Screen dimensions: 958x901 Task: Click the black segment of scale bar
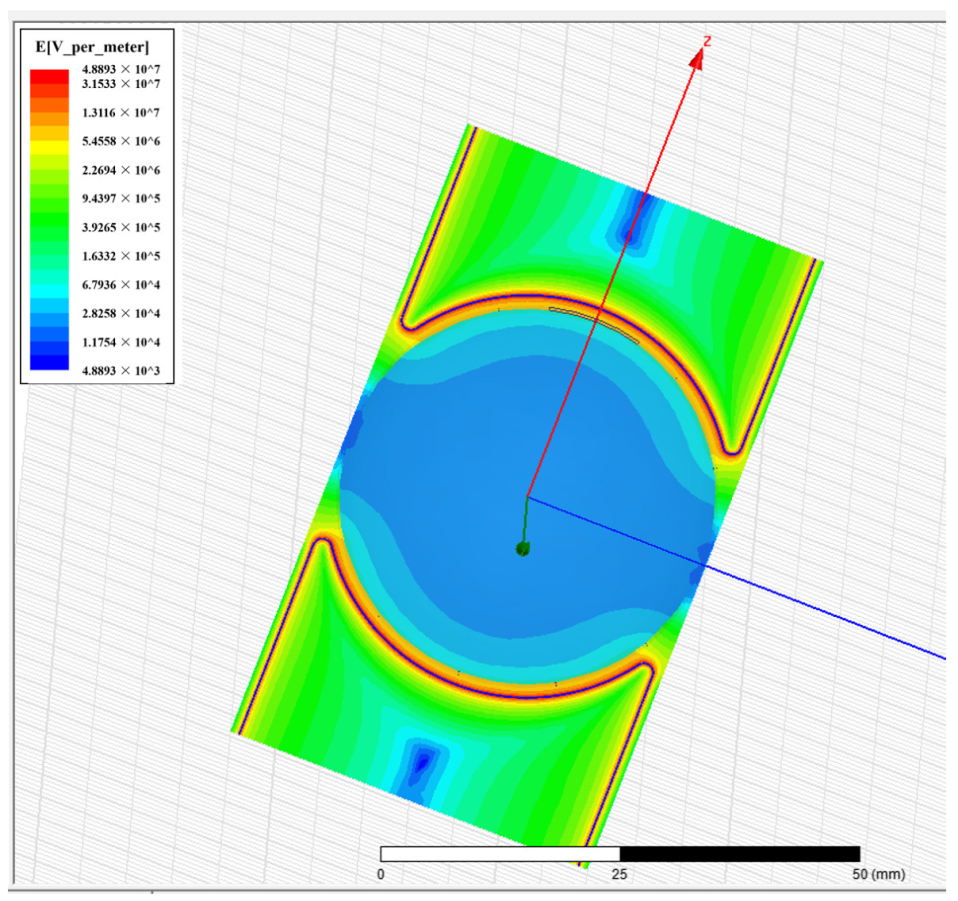point(740,853)
